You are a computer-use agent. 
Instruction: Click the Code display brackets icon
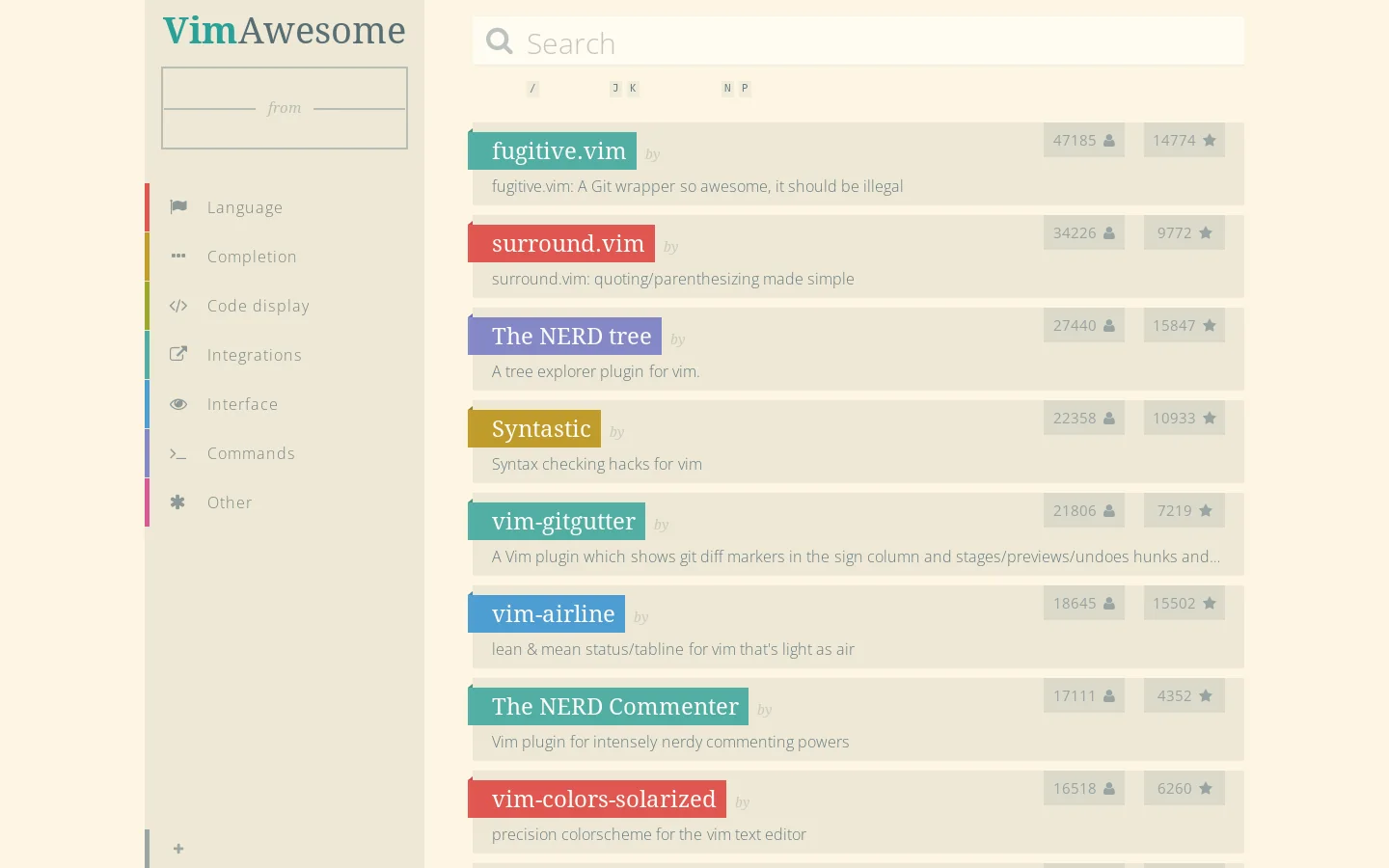[x=178, y=306]
